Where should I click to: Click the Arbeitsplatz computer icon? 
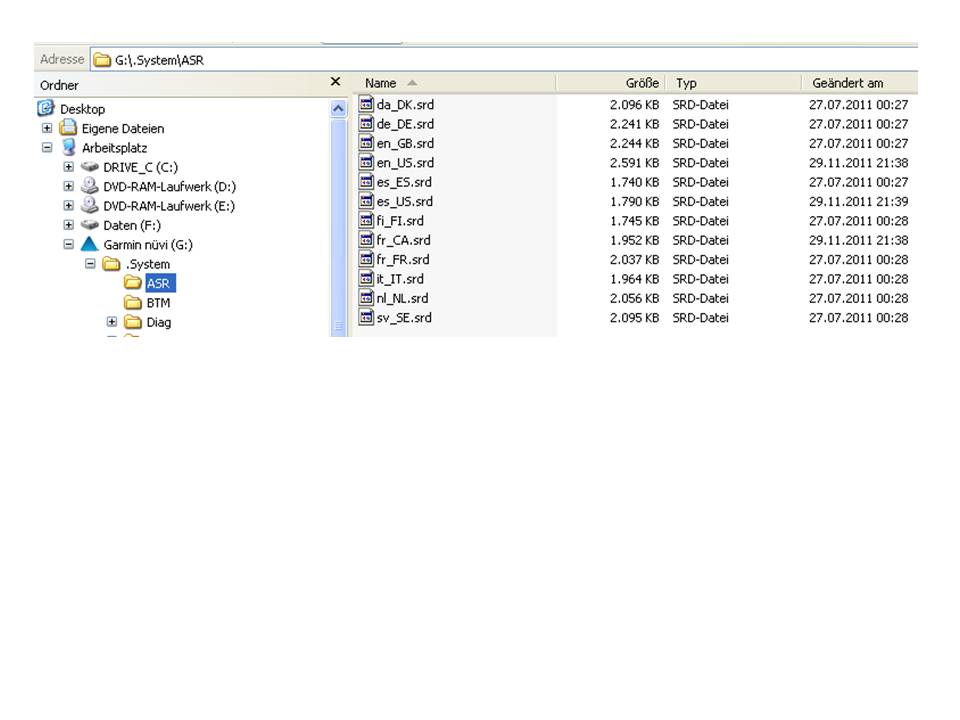(x=69, y=148)
